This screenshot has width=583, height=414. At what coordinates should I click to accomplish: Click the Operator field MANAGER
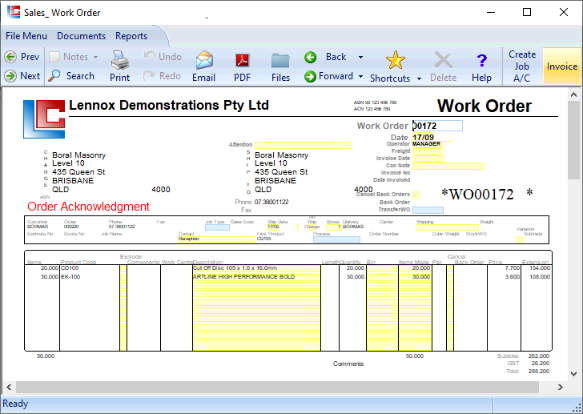(428, 144)
